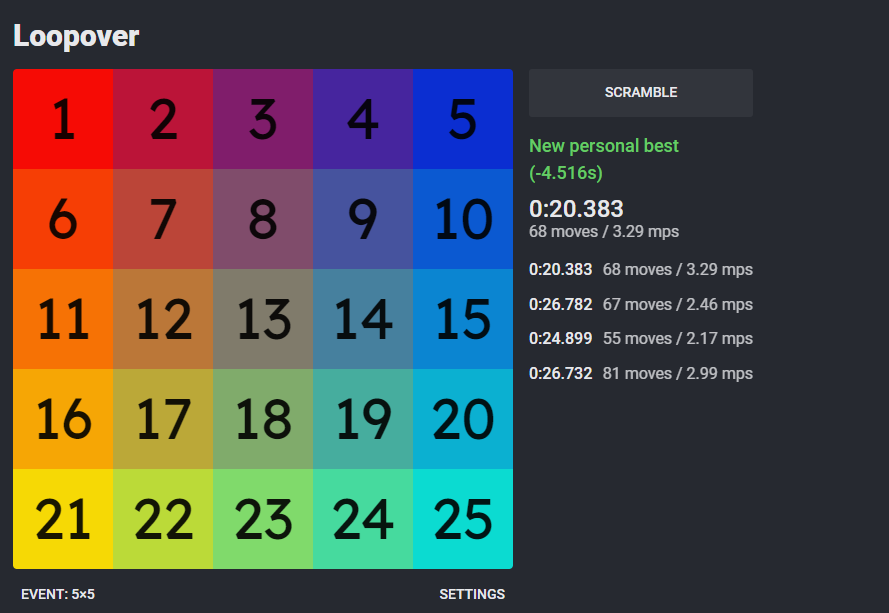Viewport: 889px width, 613px height.
Task: Select tile number 20
Action: pyautogui.click(x=463, y=419)
